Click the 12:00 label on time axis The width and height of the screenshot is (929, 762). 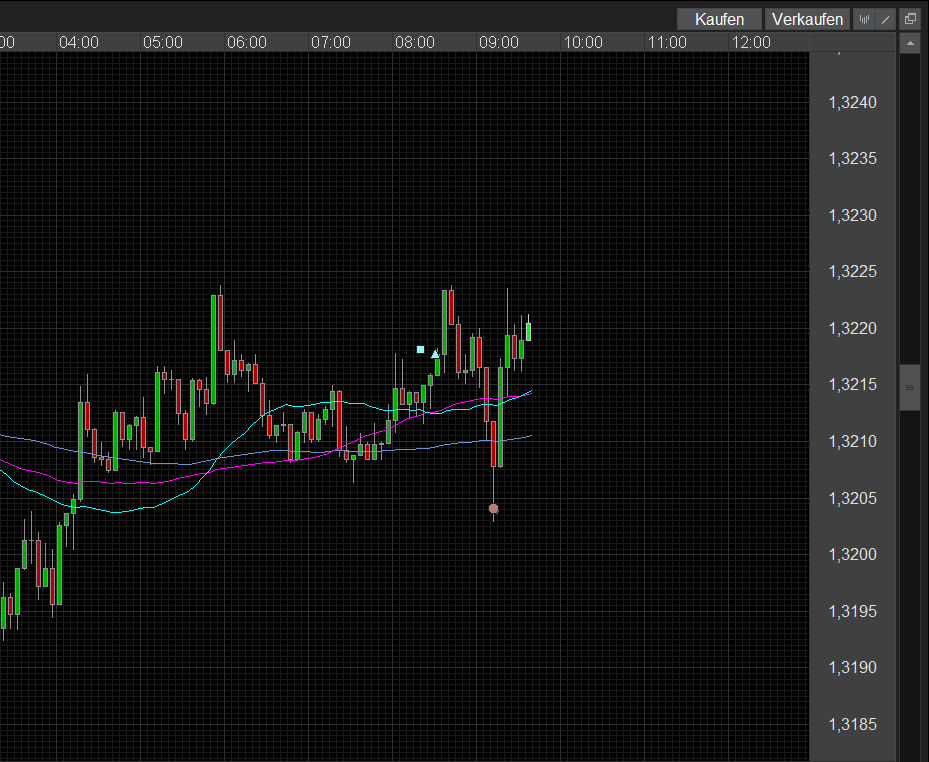pos(751,42)
